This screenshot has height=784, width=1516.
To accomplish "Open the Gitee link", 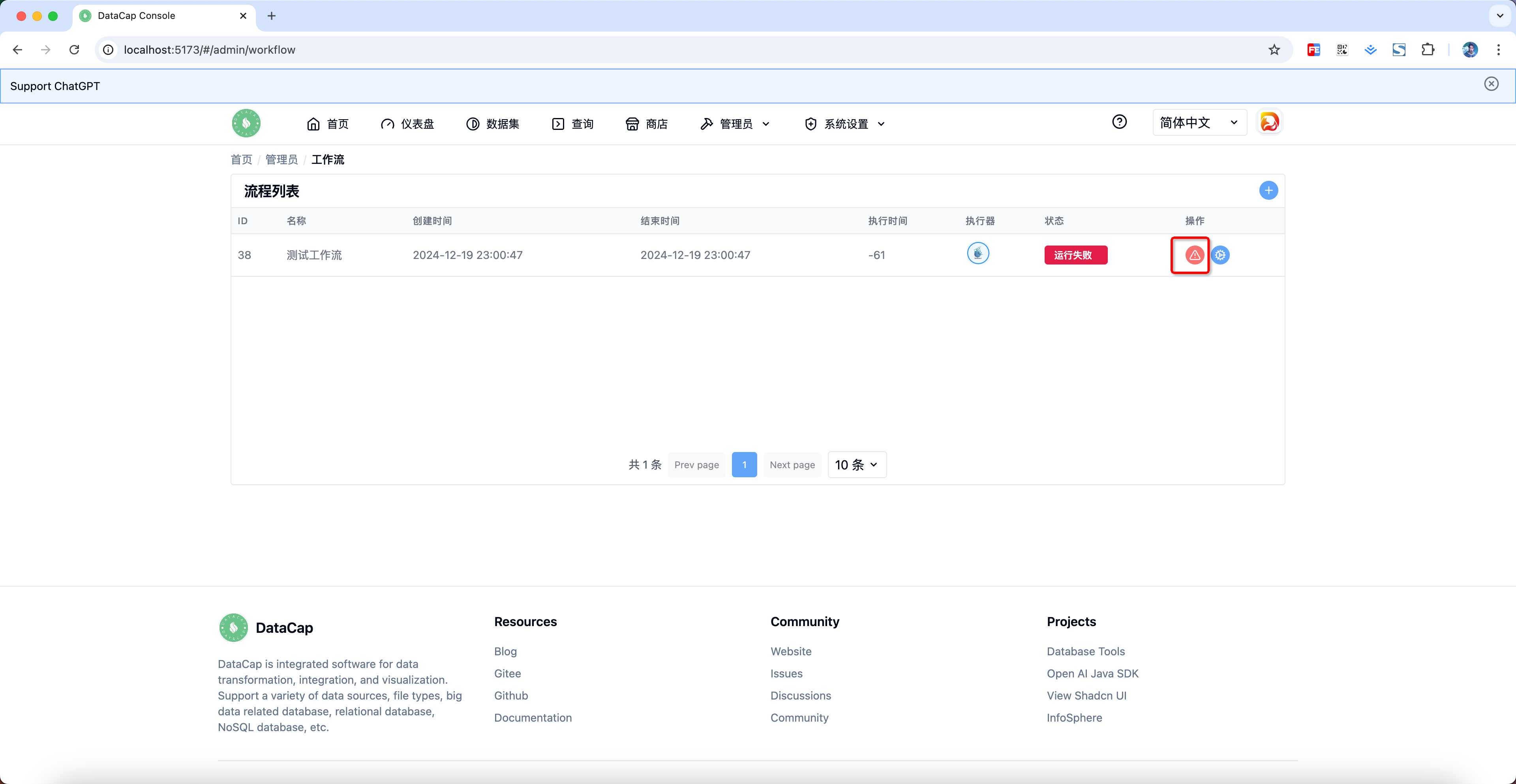I will click(507, 673).
